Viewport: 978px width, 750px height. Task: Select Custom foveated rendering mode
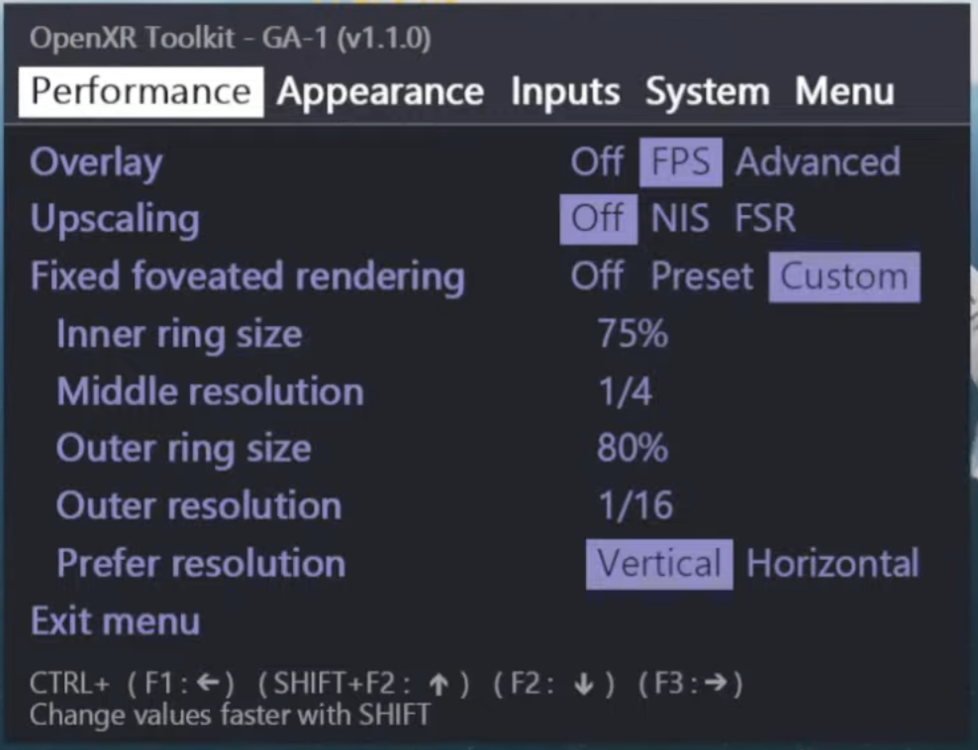pyautogui.click(x=844, y=276)
